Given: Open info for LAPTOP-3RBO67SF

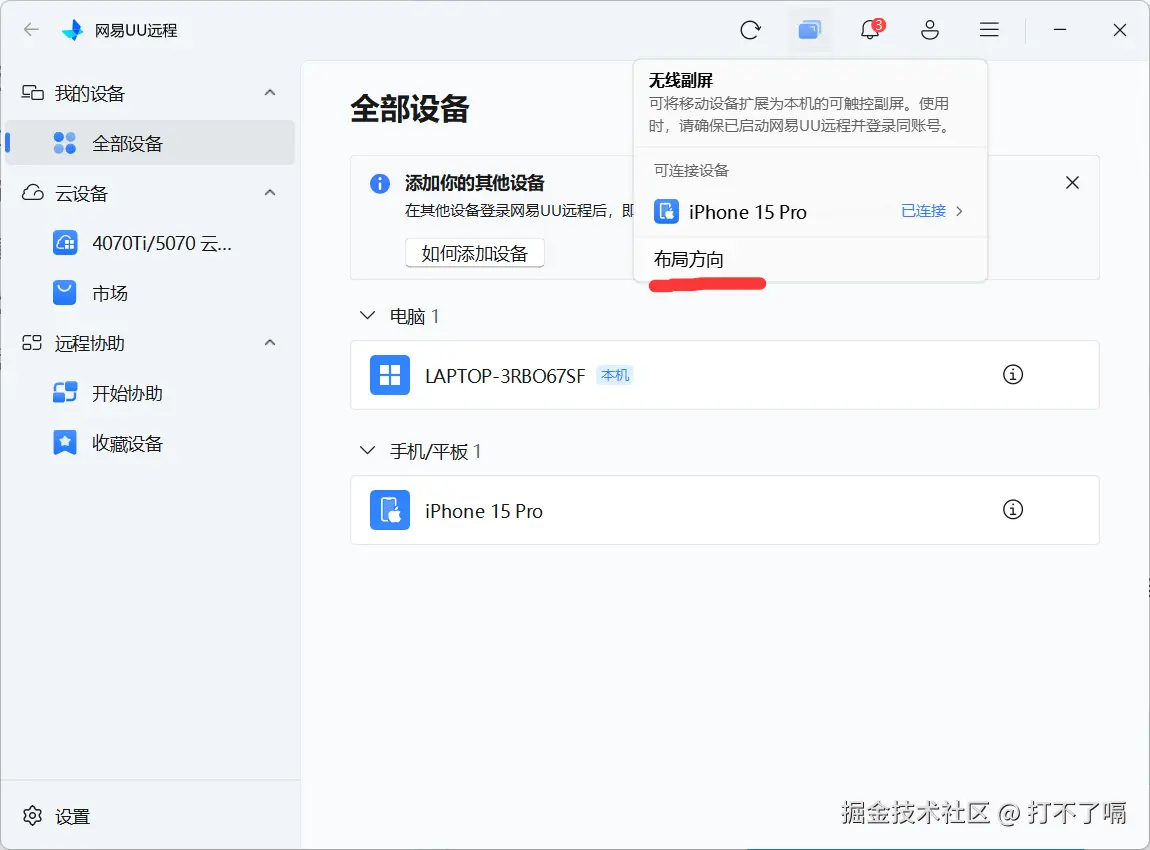Looking at the screenshot, I should pyautogui.click(x=1013, y=375).
